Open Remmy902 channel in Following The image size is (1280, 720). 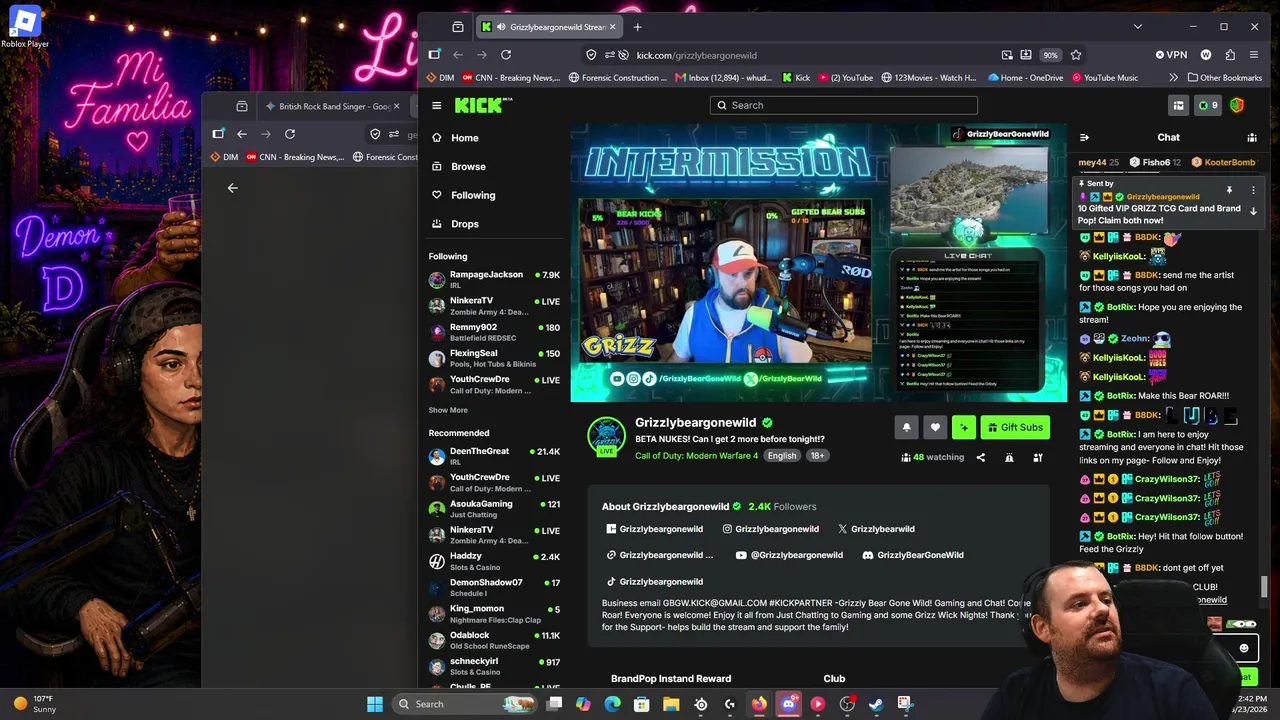click(x=494, y=332)
